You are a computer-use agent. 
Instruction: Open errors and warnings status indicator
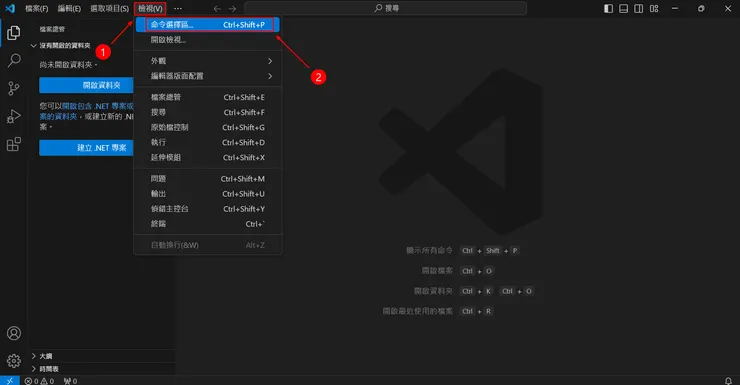(x=40, y=381)
